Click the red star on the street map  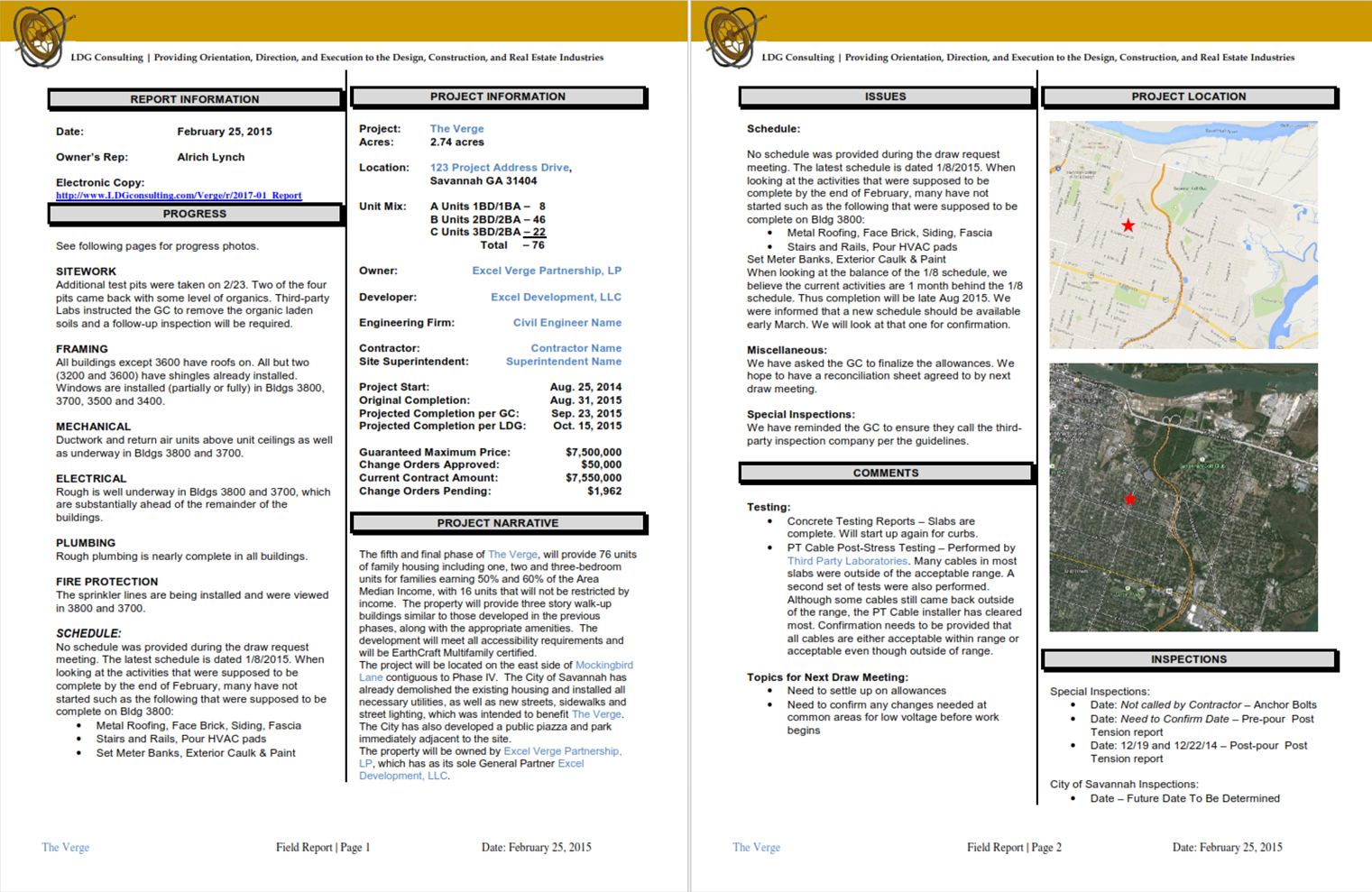(x=1128, y=225)
